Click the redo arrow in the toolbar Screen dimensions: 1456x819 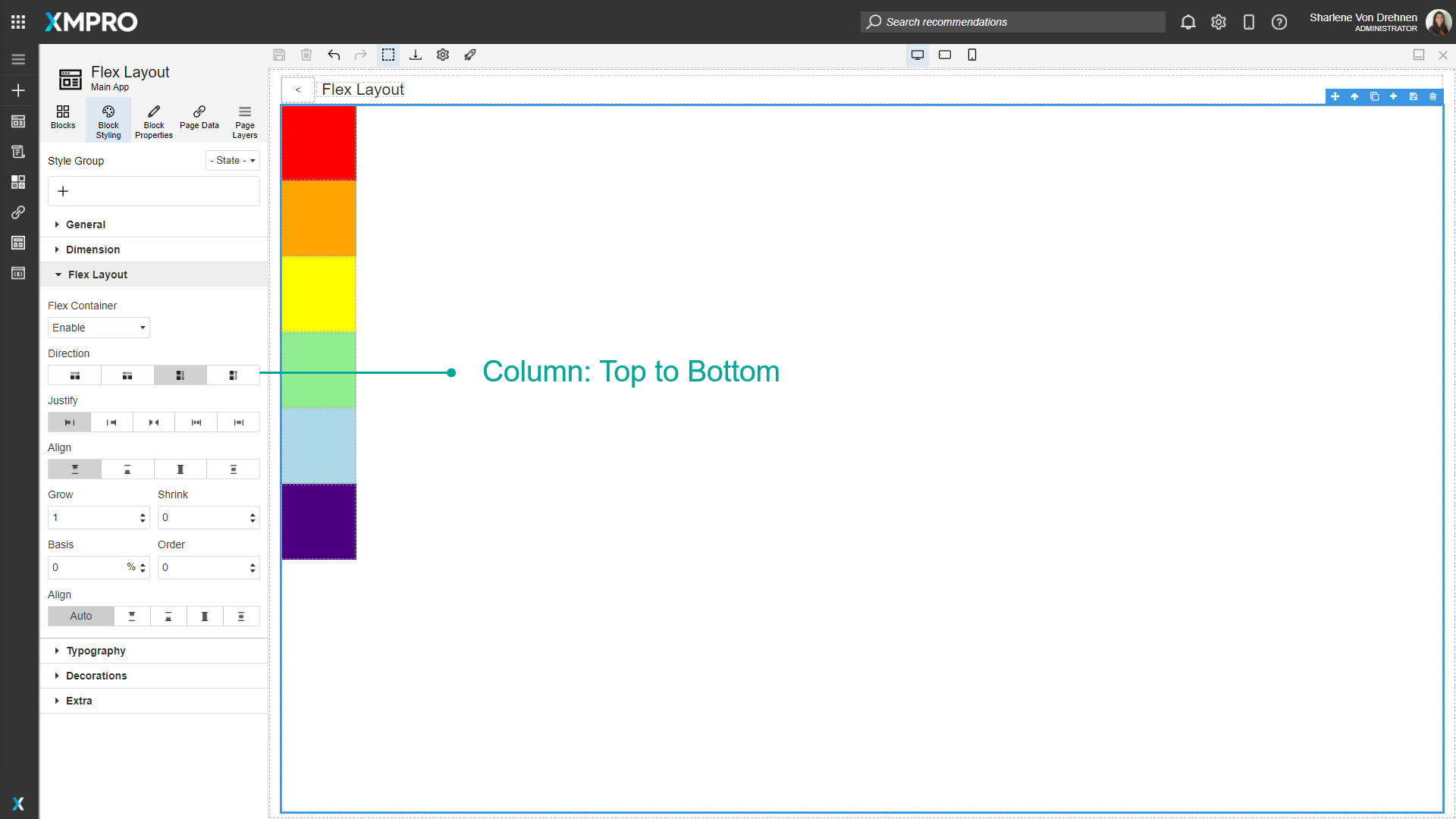coord(361,55)
